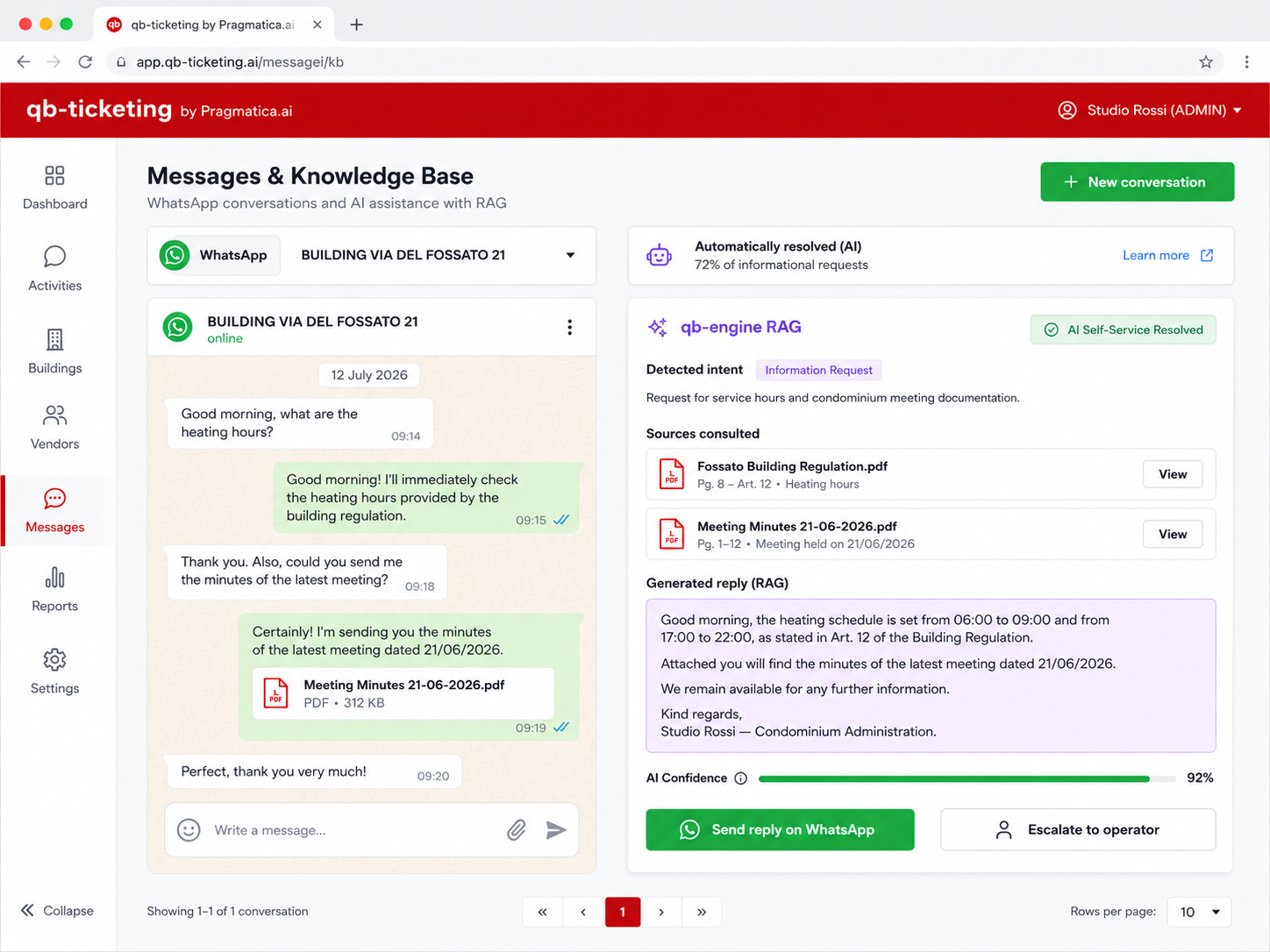The height and width of the screenshot is (952, 1270).
Task: Go to next page arrow
Action: click(661, 912)
